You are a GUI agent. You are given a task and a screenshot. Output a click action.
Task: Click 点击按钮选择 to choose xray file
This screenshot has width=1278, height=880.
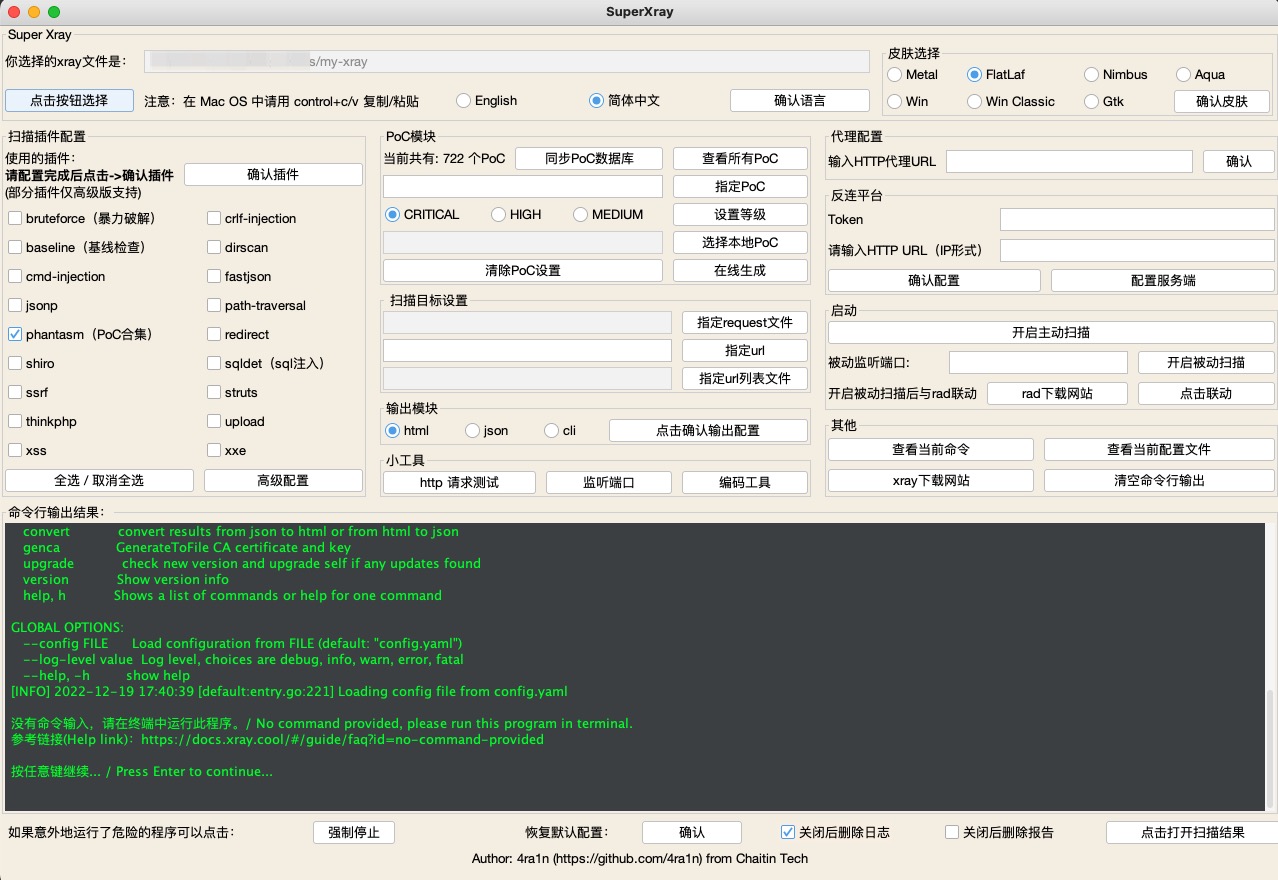[69, 100]
